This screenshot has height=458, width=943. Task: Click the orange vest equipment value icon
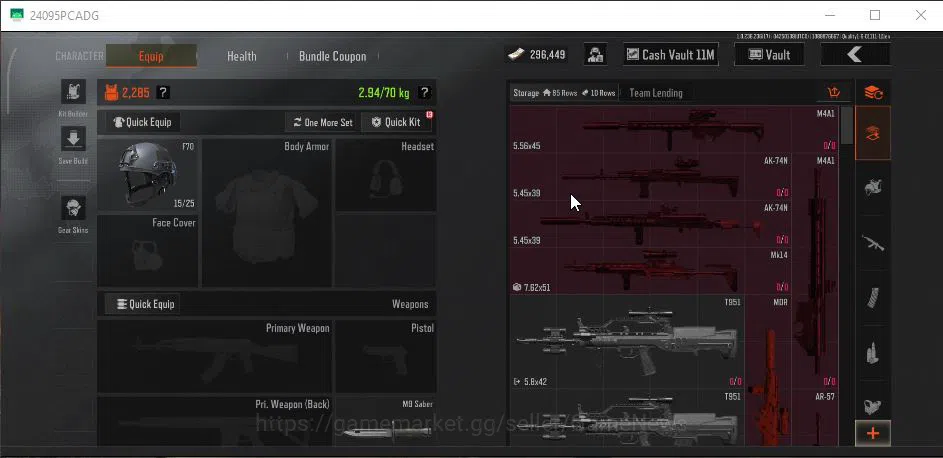click(x=111, y=93)
